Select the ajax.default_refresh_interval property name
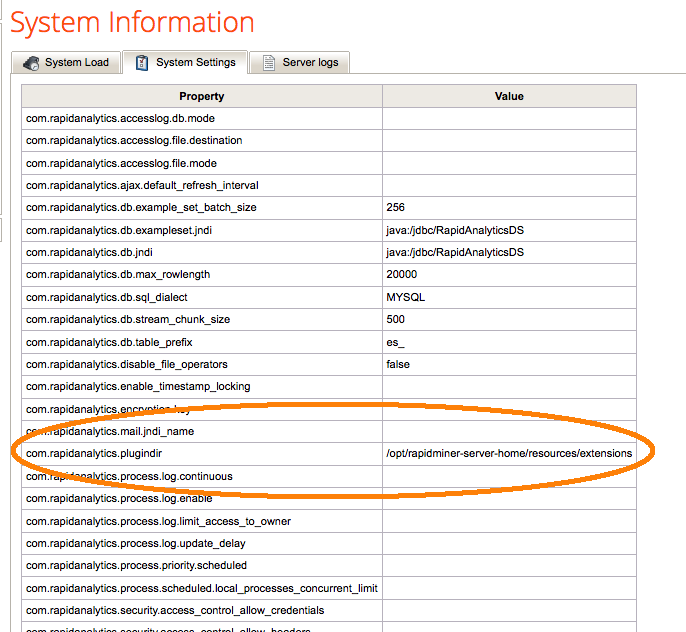 point(142,185)
